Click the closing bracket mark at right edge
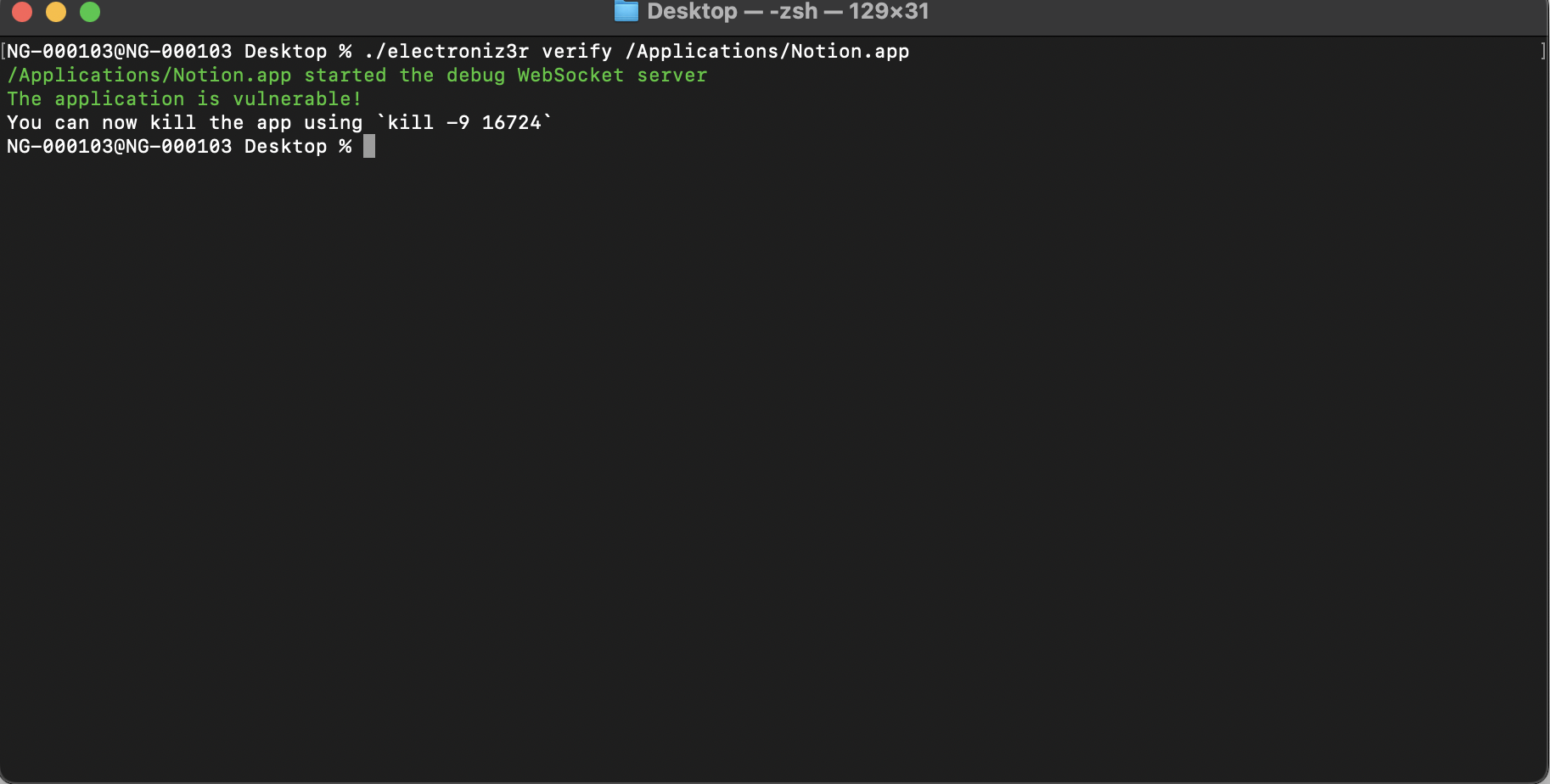The height and width of the screenshot is (784, 1550). pos(1542,51)
